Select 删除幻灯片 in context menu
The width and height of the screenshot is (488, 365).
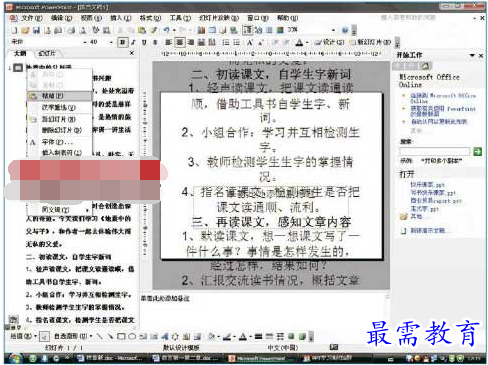tap(60, 130)
